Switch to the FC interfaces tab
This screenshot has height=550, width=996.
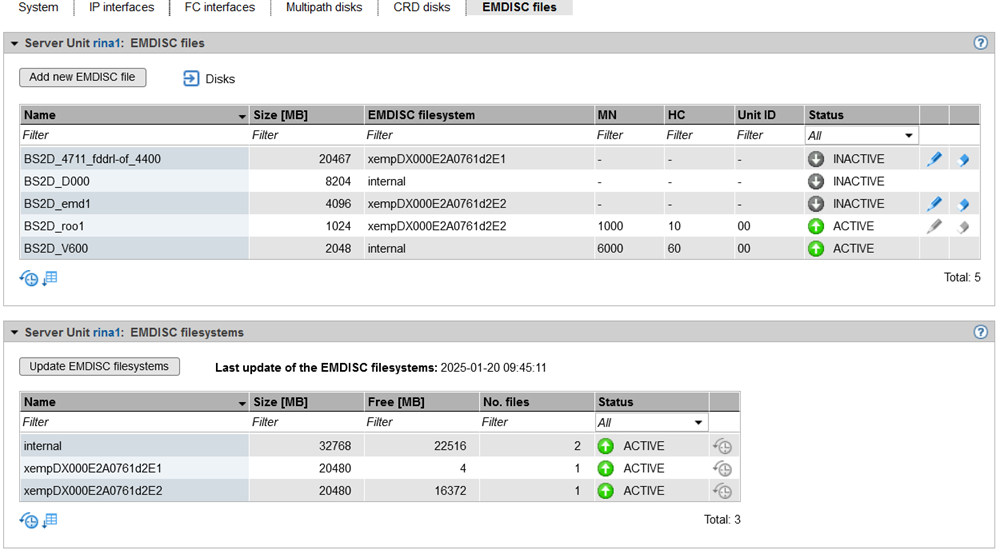[x=219, y=7]
